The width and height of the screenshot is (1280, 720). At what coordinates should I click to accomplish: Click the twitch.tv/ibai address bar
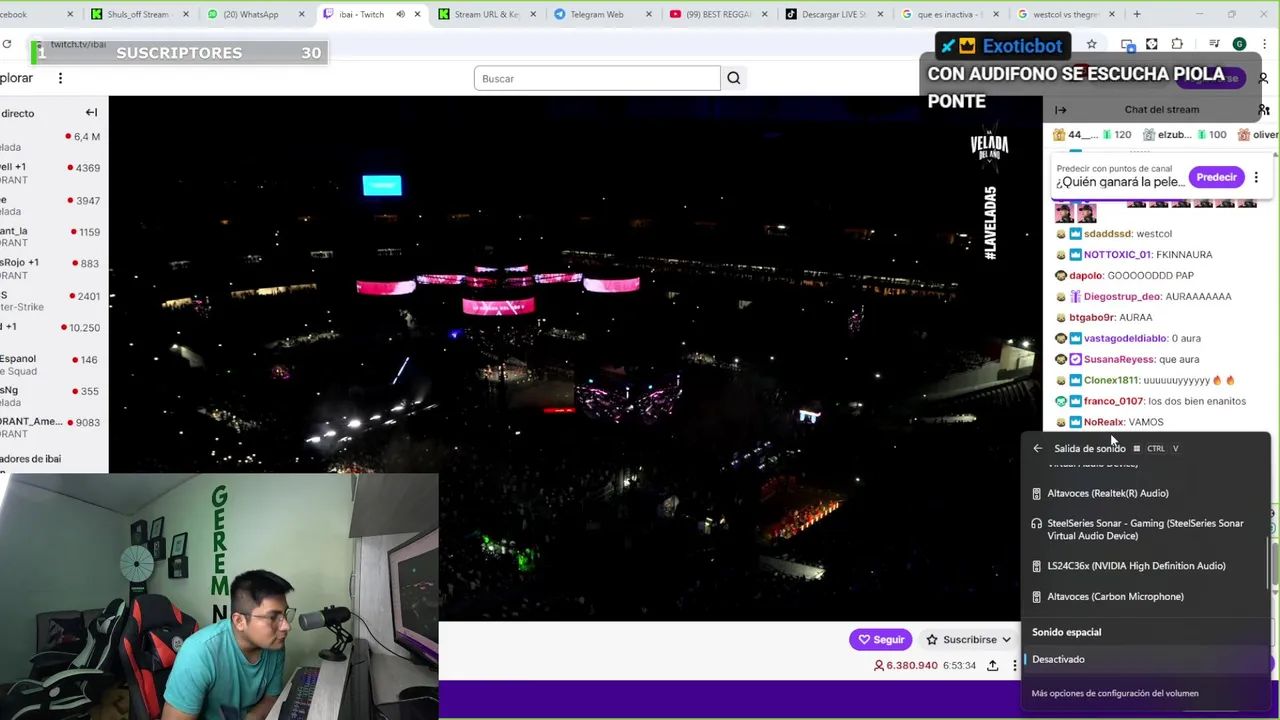coord(78,44)
